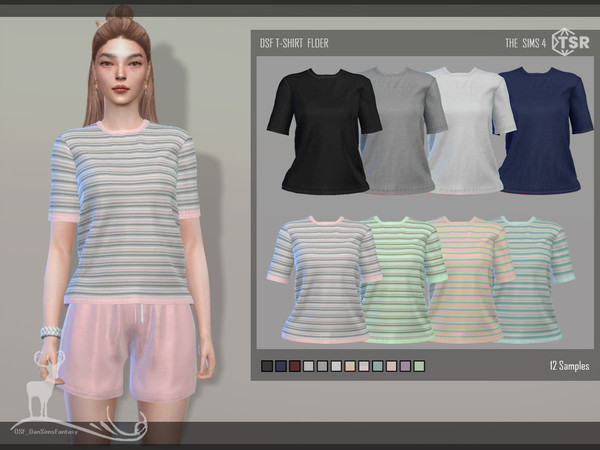Click the '12 Samples' label
The width and height of the screenshot is (600, 450).
(x=569, y=366)
